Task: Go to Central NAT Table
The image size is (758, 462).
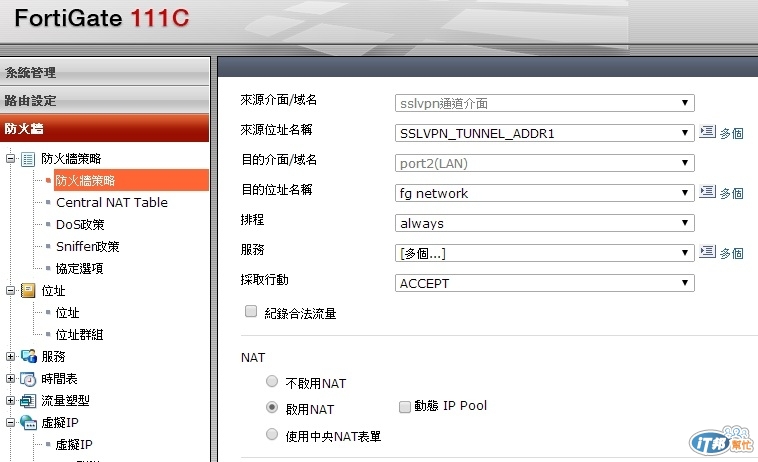Action: [x=112, y=202]
